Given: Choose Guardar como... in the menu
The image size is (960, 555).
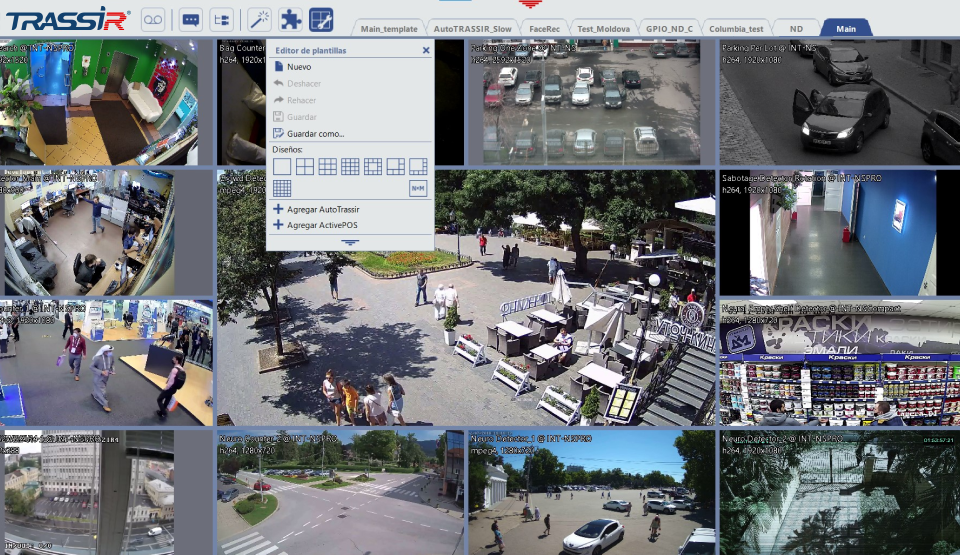Looking at the screenshot, I should click(x=315, y=133).
